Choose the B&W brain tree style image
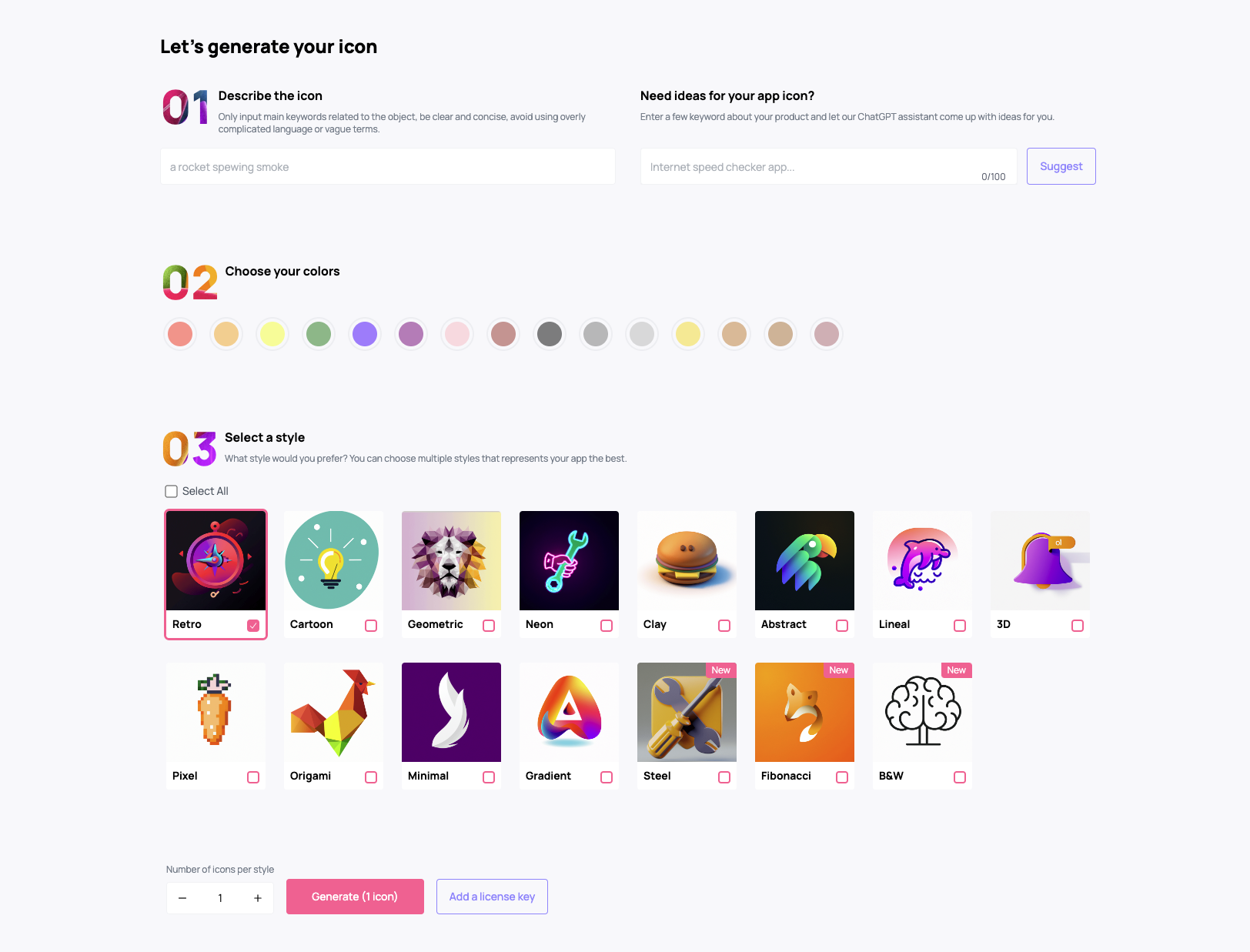This screenshot has height=952, width=1250. [x=922, y=712]
